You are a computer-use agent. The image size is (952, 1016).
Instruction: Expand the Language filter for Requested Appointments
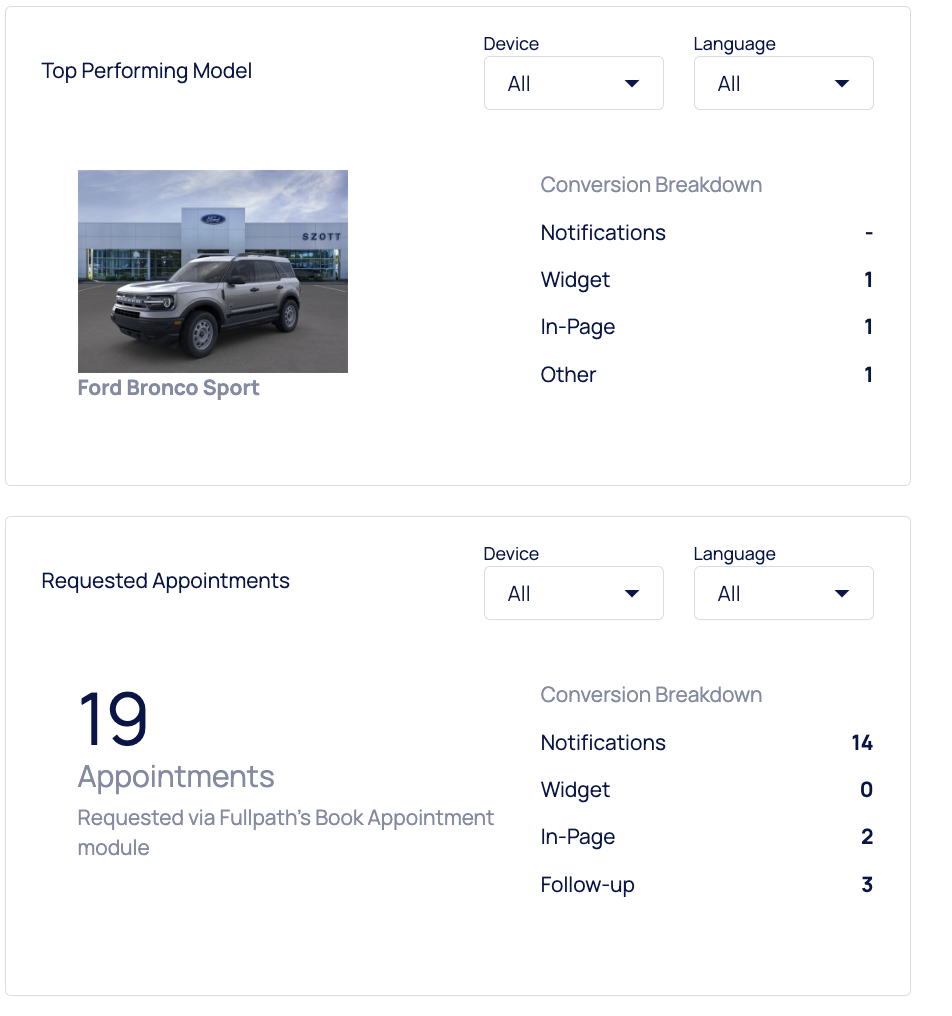coord(783,593)
